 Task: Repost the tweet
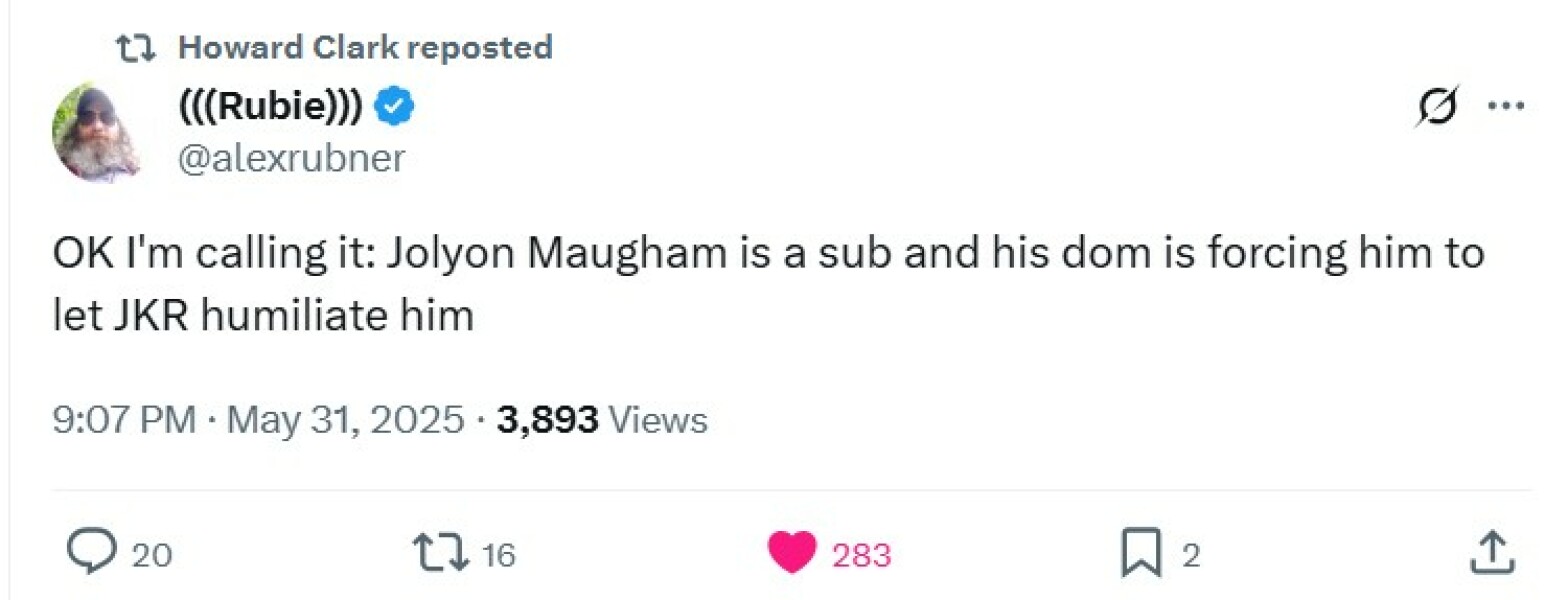tap(446, 552)
